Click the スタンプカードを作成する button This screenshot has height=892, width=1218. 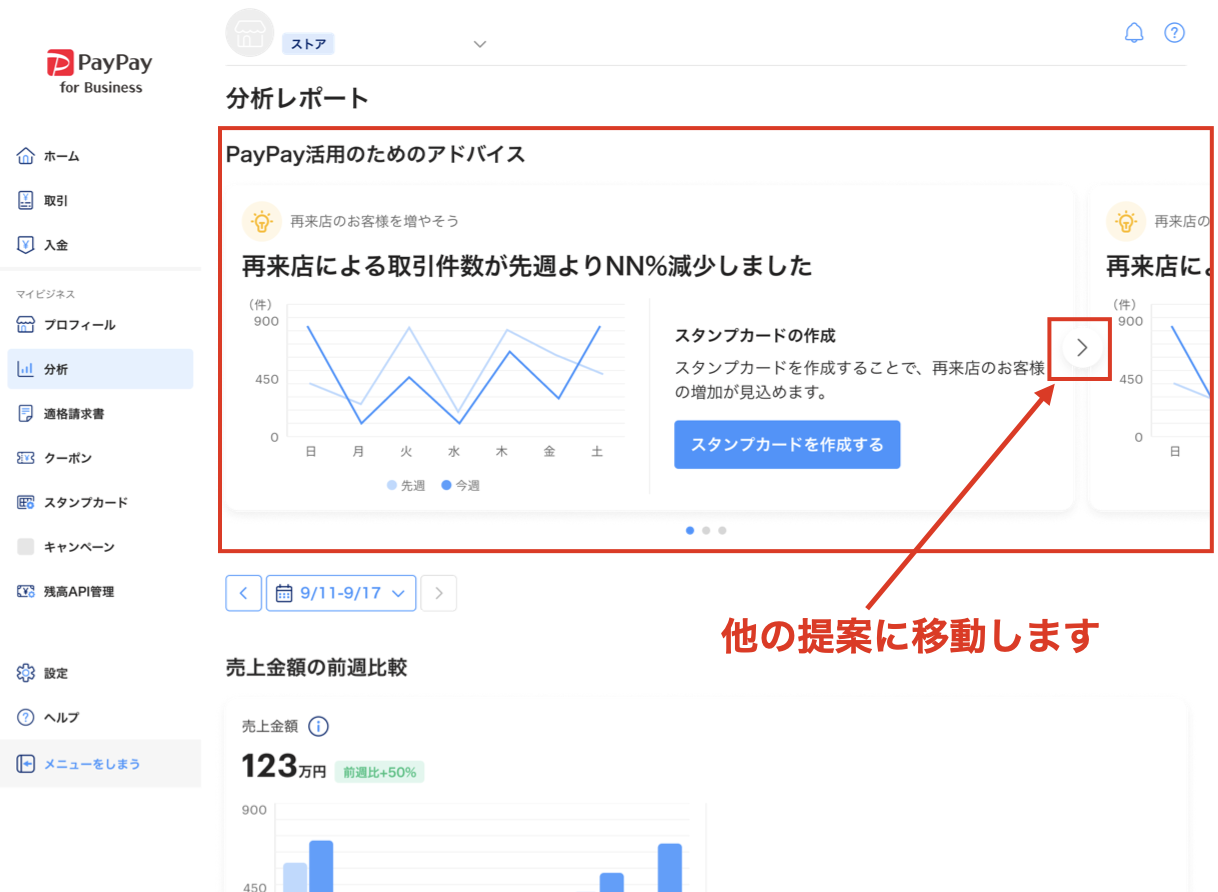coord(787,445)
